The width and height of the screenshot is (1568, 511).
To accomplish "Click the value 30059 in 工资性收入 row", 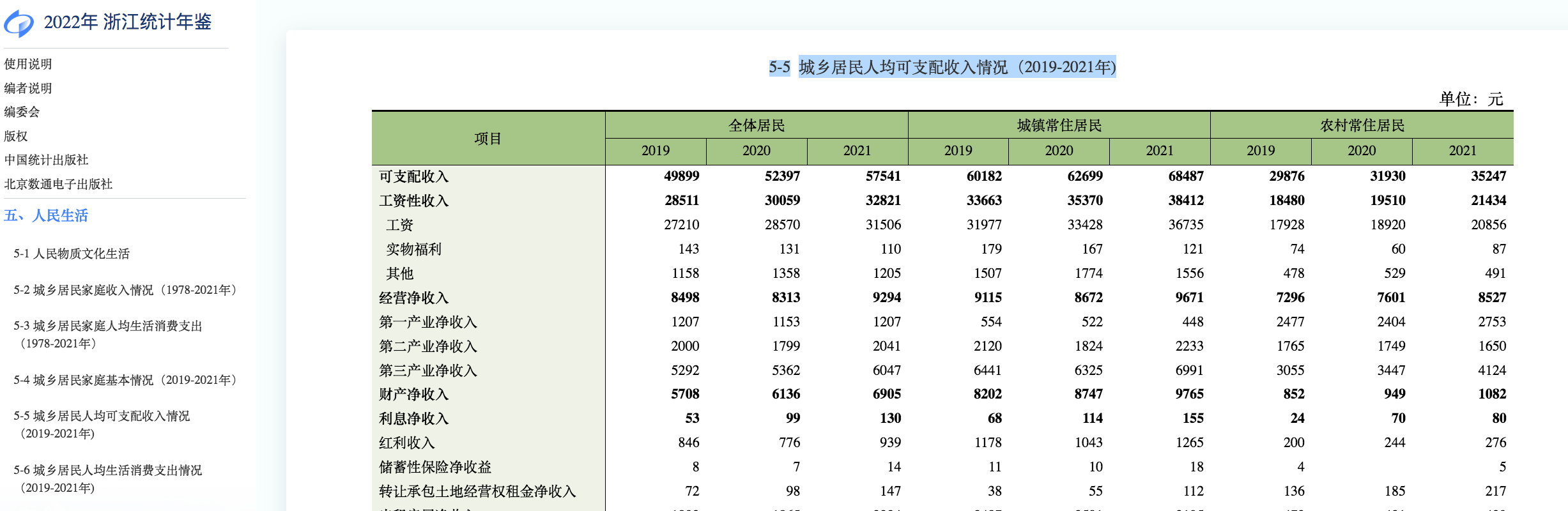I will (782, 201).
